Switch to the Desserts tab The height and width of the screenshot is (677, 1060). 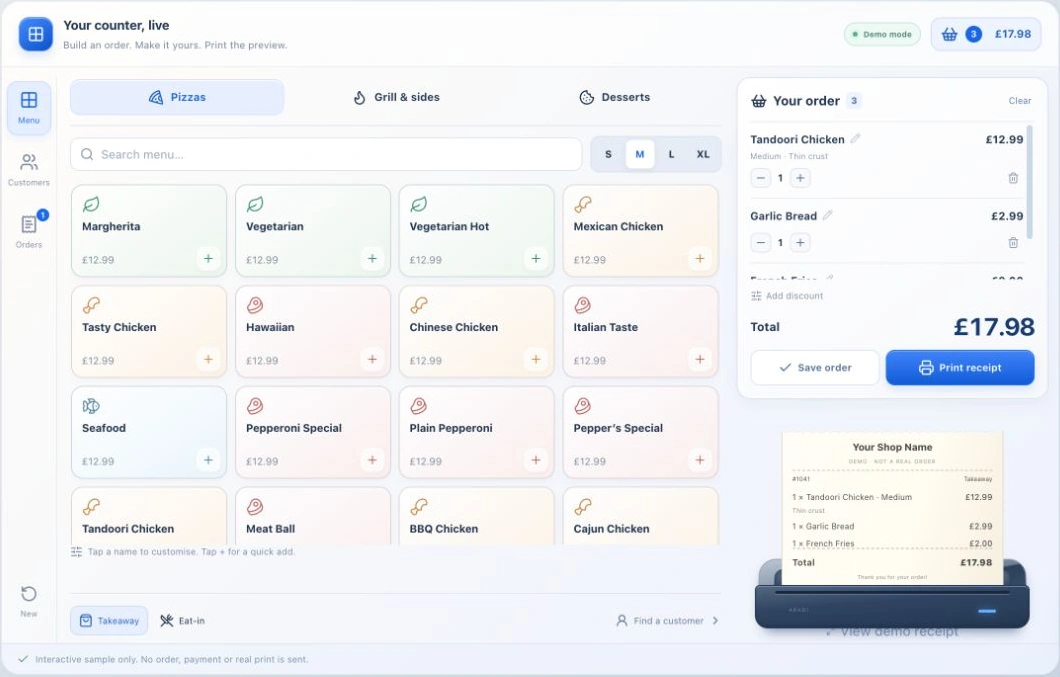pos(615,97)
